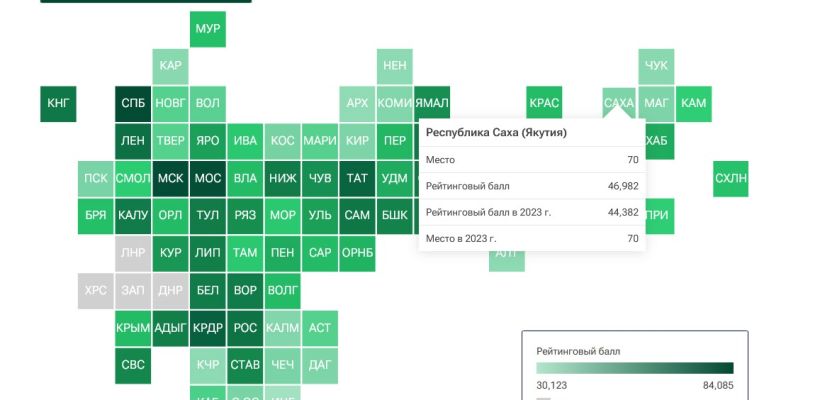Select the gray ХРС tile
Screen dimensions: 820x400
pyautogui.click(x=96, y=290)
